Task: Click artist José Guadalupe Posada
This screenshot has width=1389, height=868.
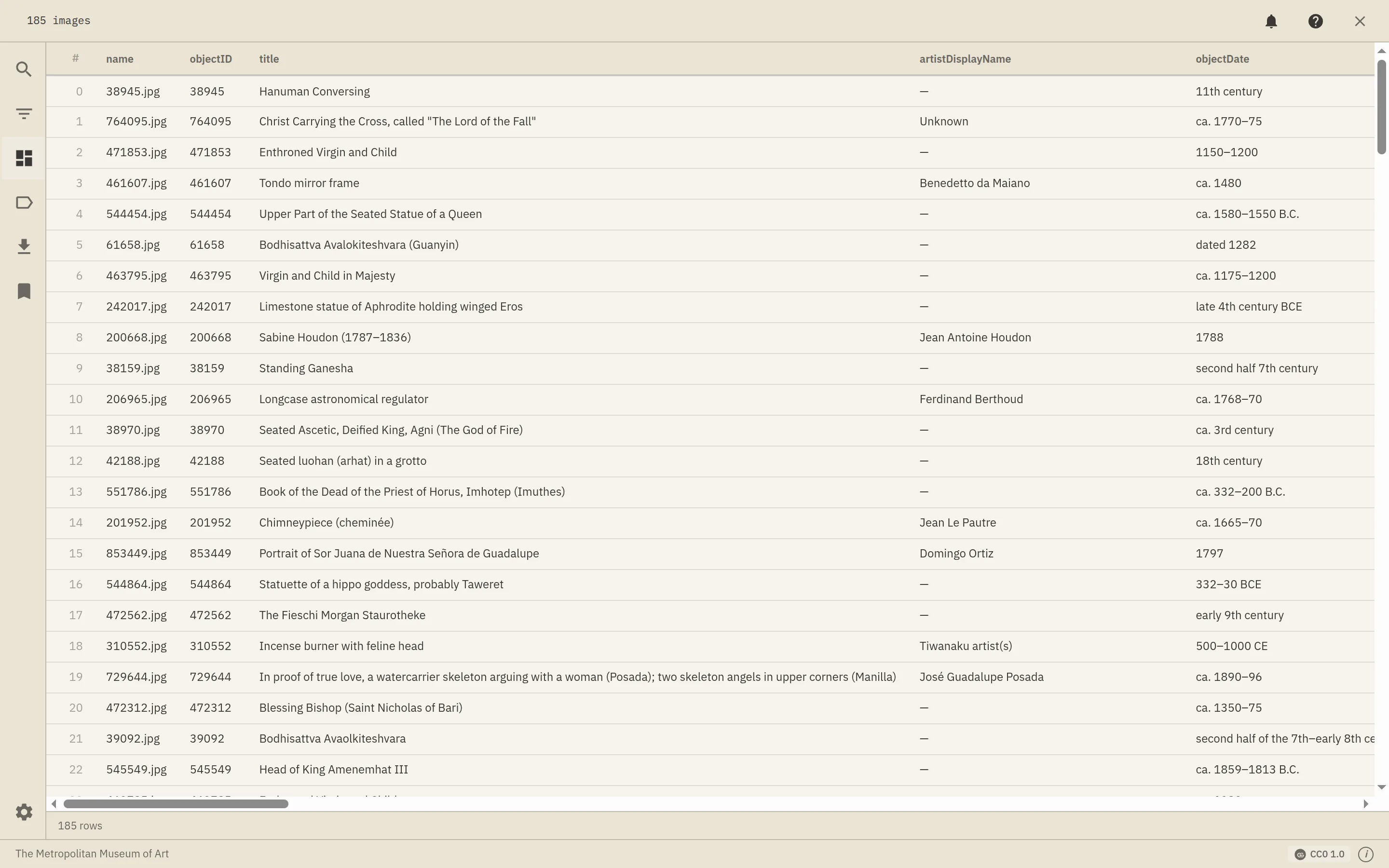Action: [981, 677]
